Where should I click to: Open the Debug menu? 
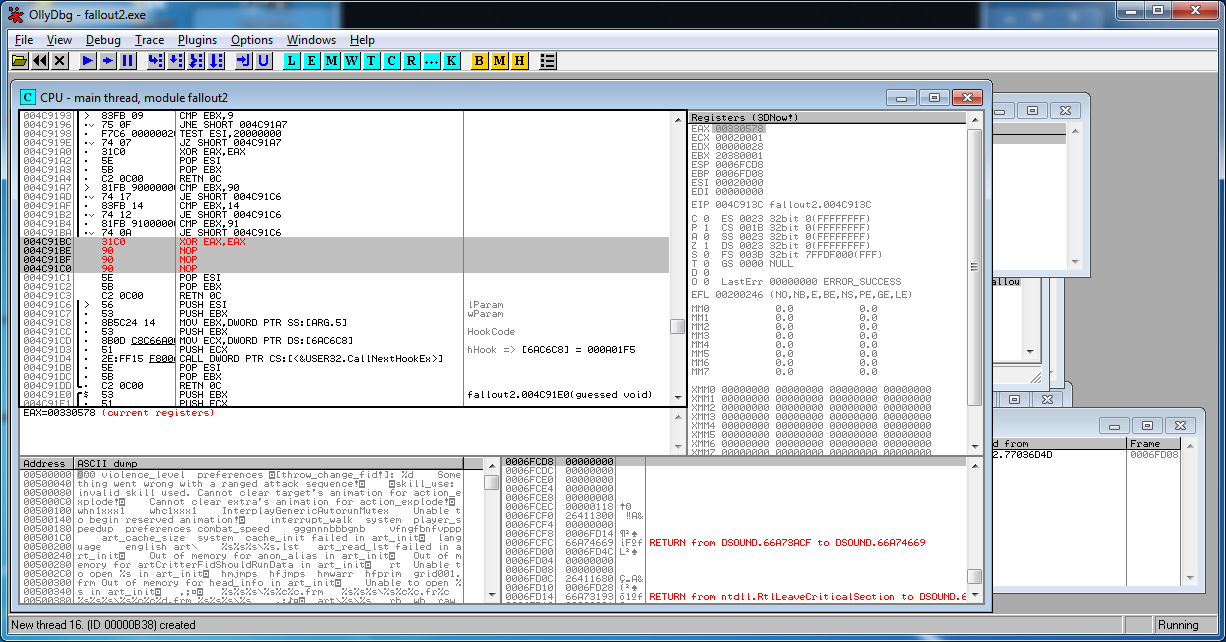pos(103,40)
